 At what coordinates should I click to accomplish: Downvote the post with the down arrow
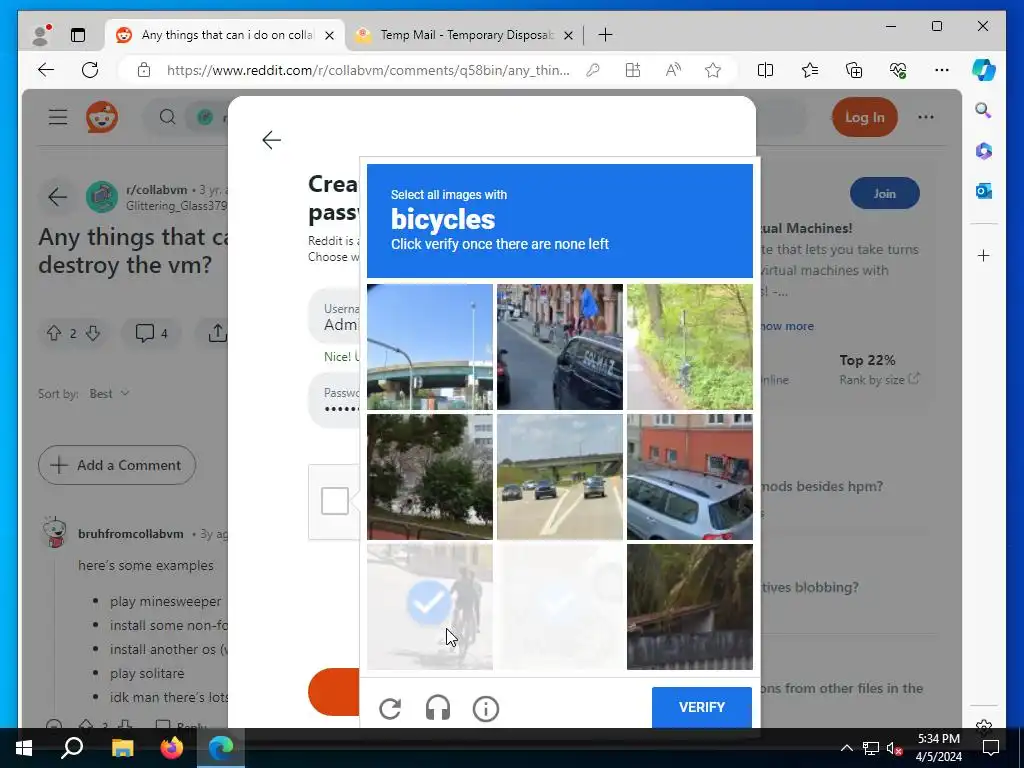[x=93, y=333]
